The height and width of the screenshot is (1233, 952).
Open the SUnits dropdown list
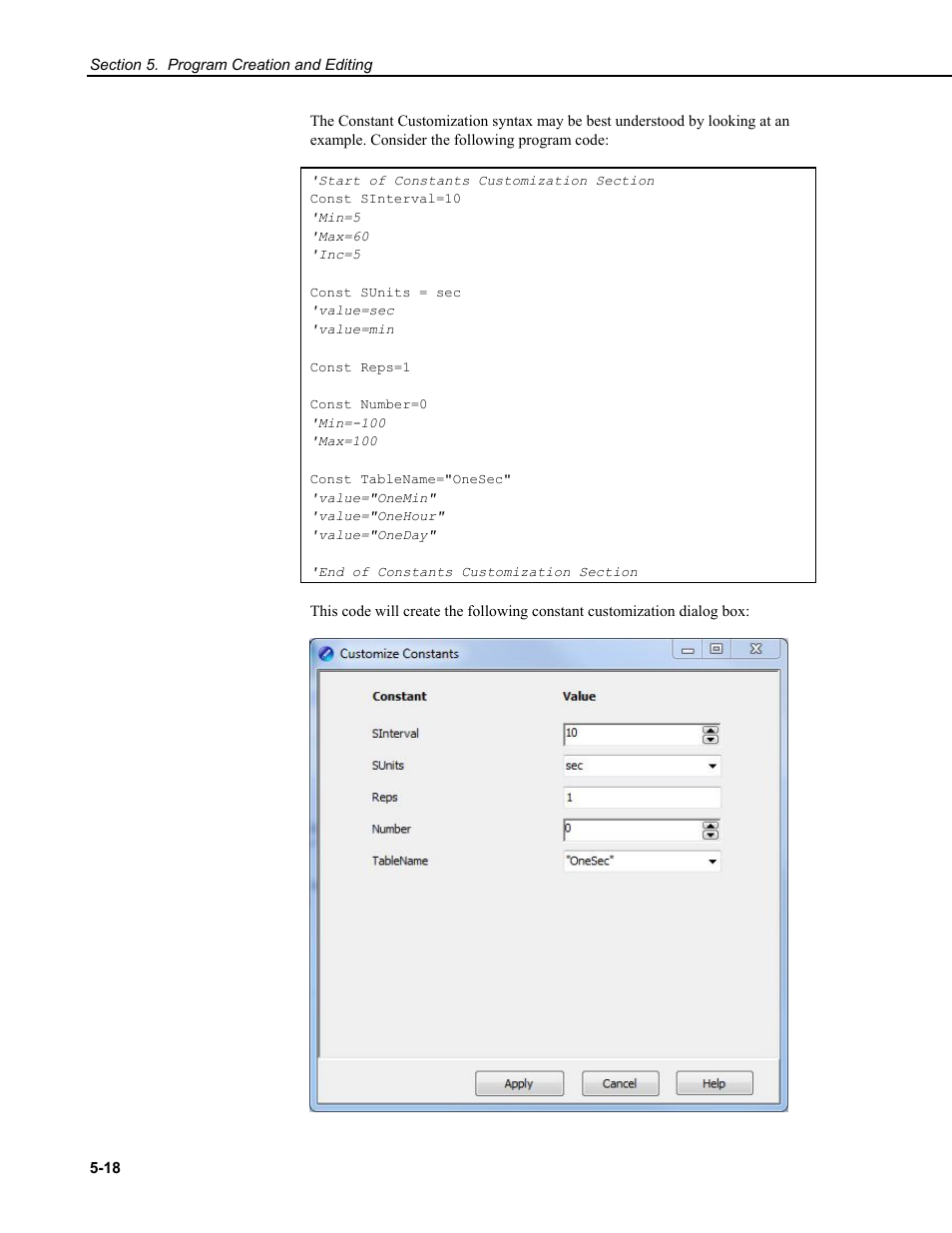tap(713, 766)
